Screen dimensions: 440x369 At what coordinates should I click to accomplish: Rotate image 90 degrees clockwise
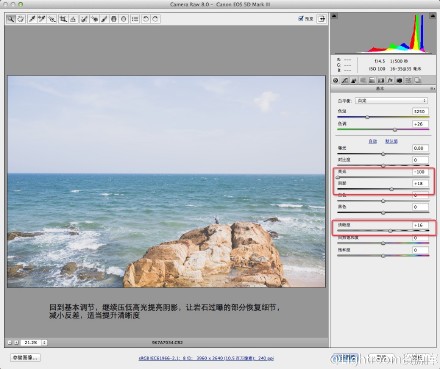point(155,19)
